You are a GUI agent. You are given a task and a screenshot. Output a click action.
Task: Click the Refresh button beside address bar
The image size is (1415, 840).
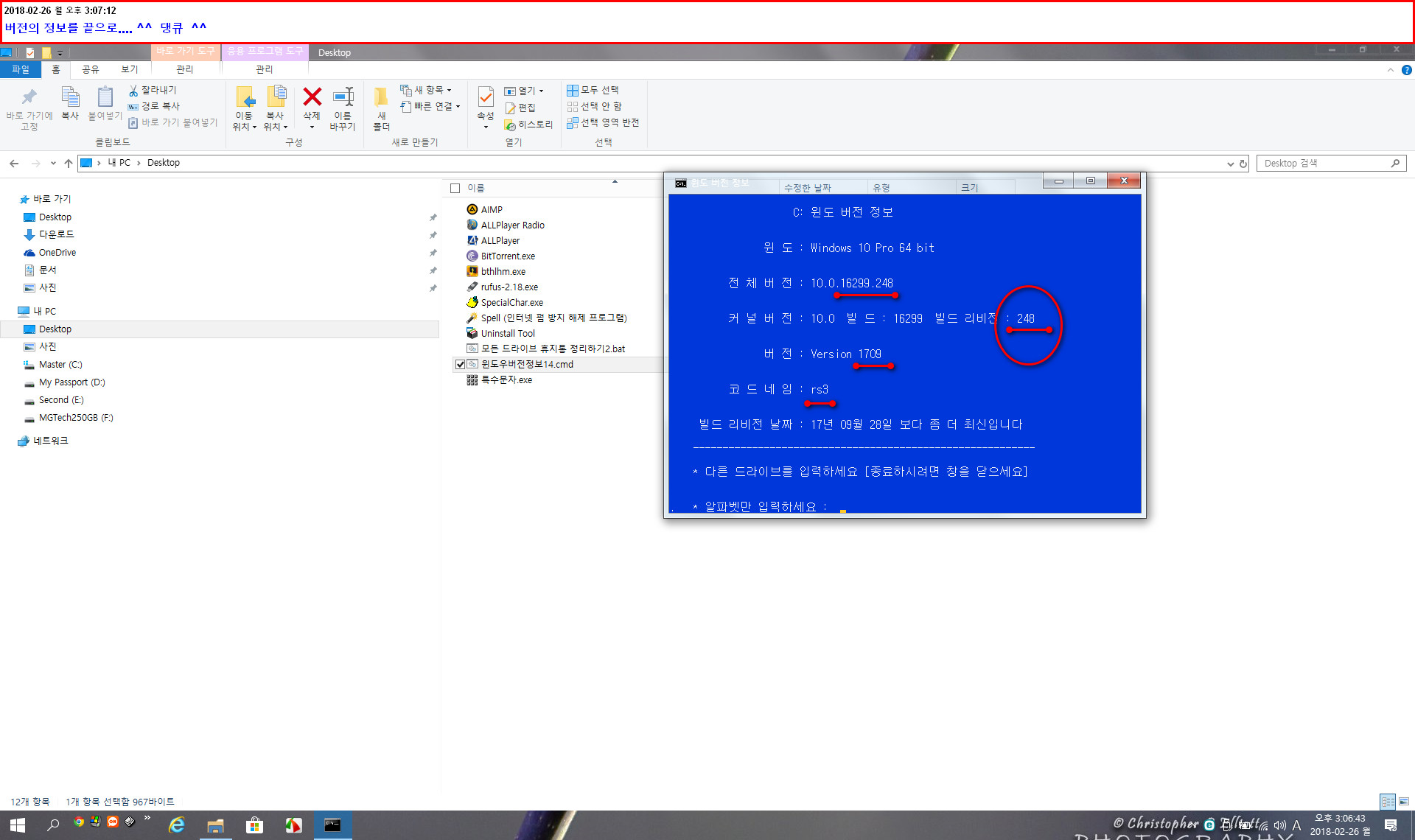1243,164
